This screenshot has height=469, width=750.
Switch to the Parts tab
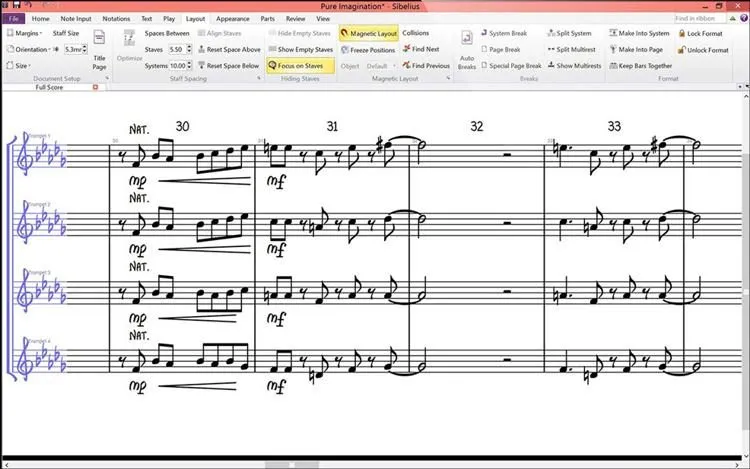click(267, 19)
